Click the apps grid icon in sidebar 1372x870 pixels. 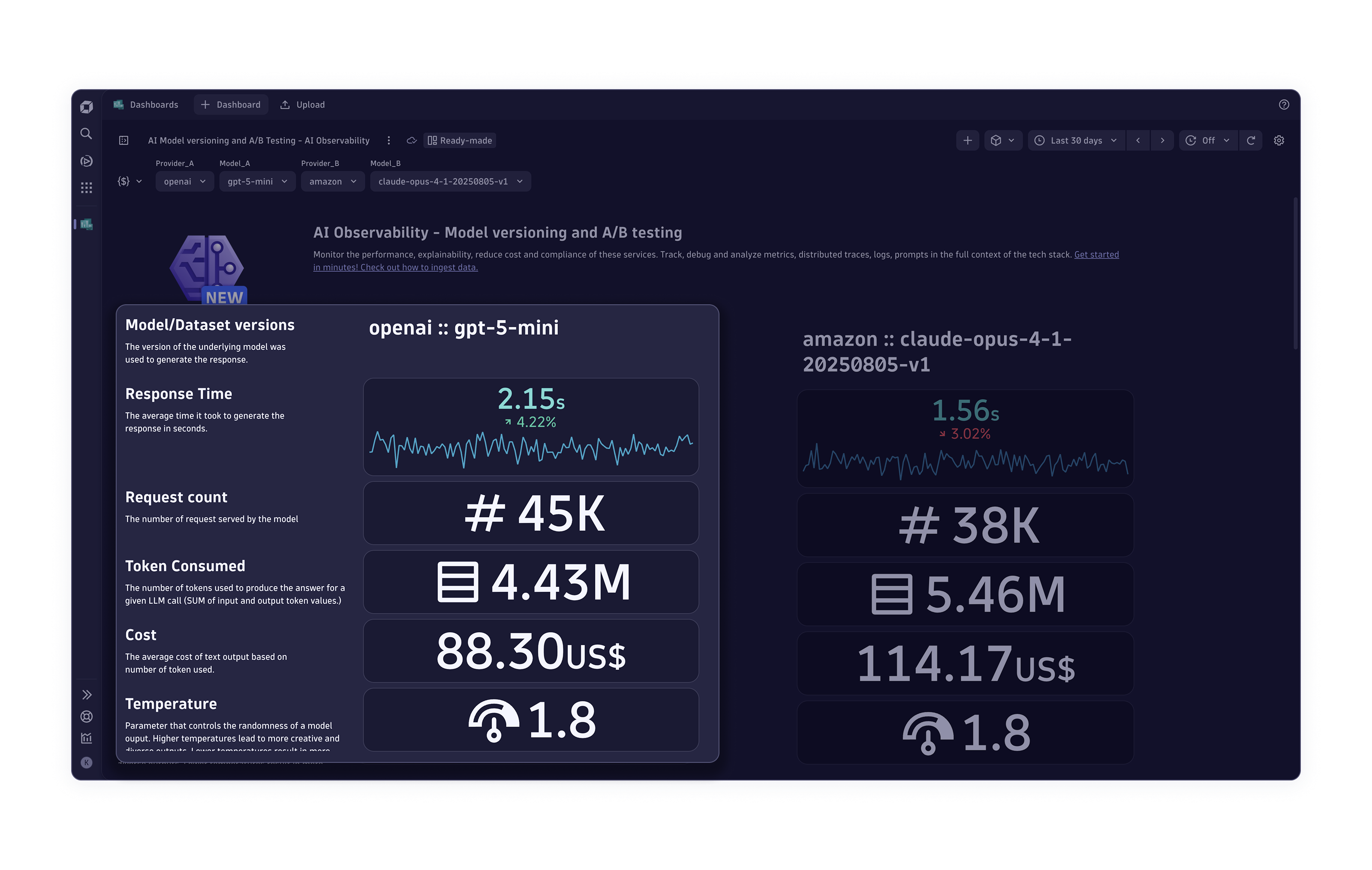click(x=86, y=188)
